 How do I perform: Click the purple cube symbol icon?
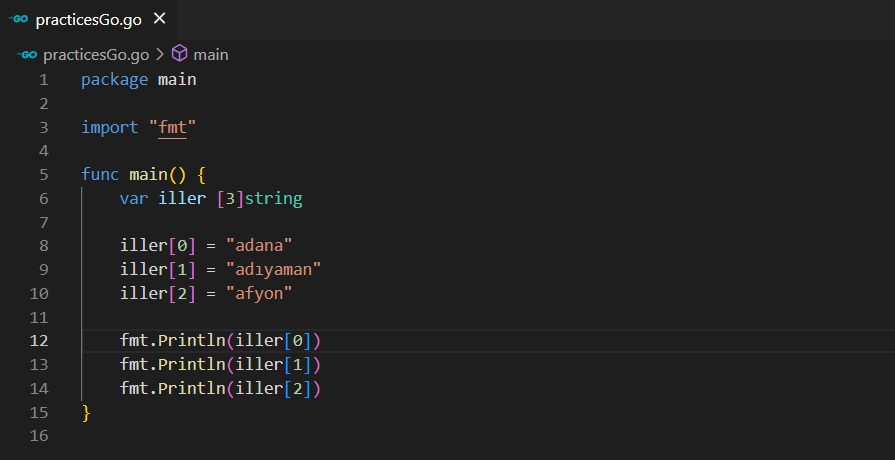tap(180, 54)
